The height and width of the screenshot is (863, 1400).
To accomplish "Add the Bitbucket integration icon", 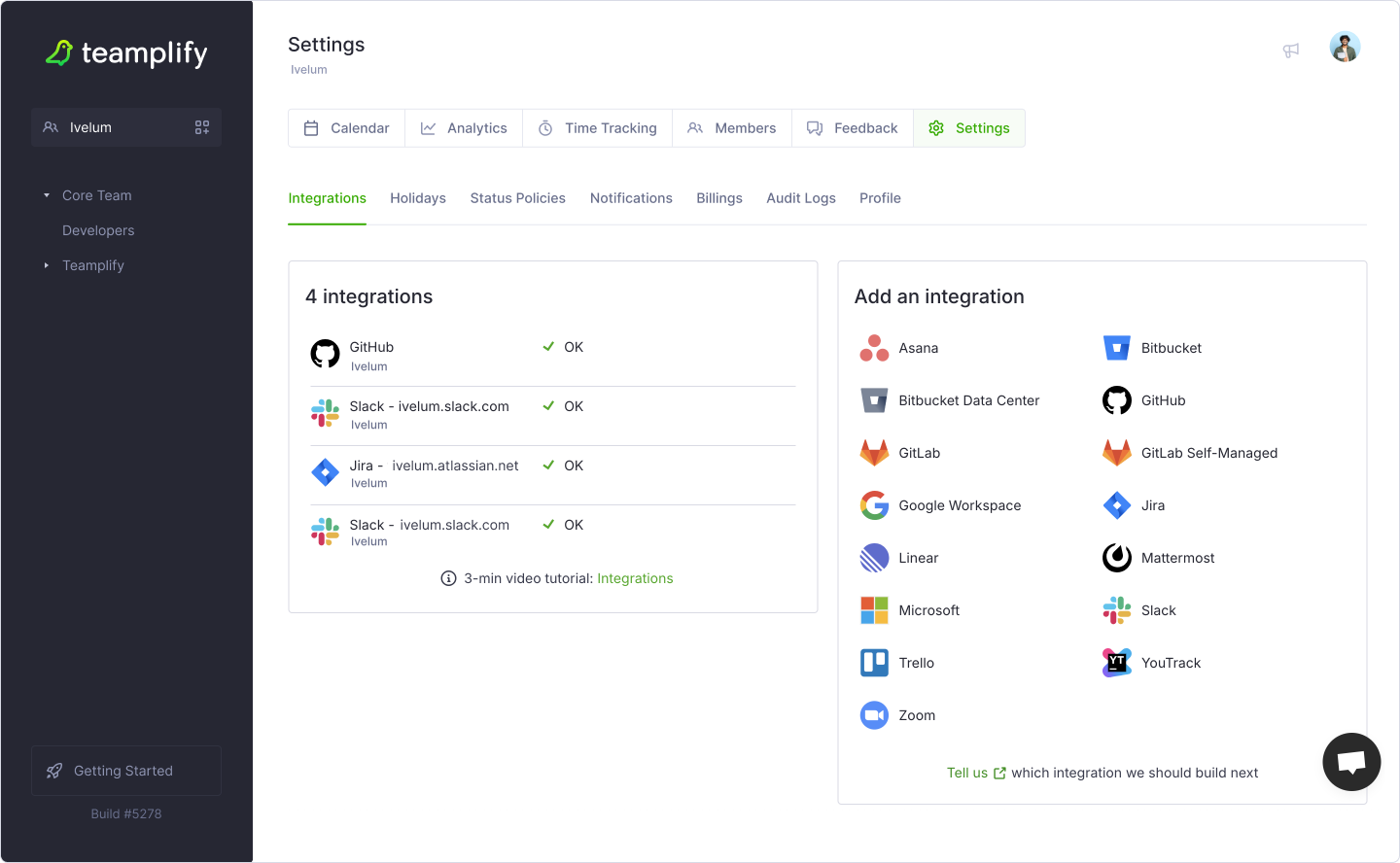I will tap(1117, 348).
